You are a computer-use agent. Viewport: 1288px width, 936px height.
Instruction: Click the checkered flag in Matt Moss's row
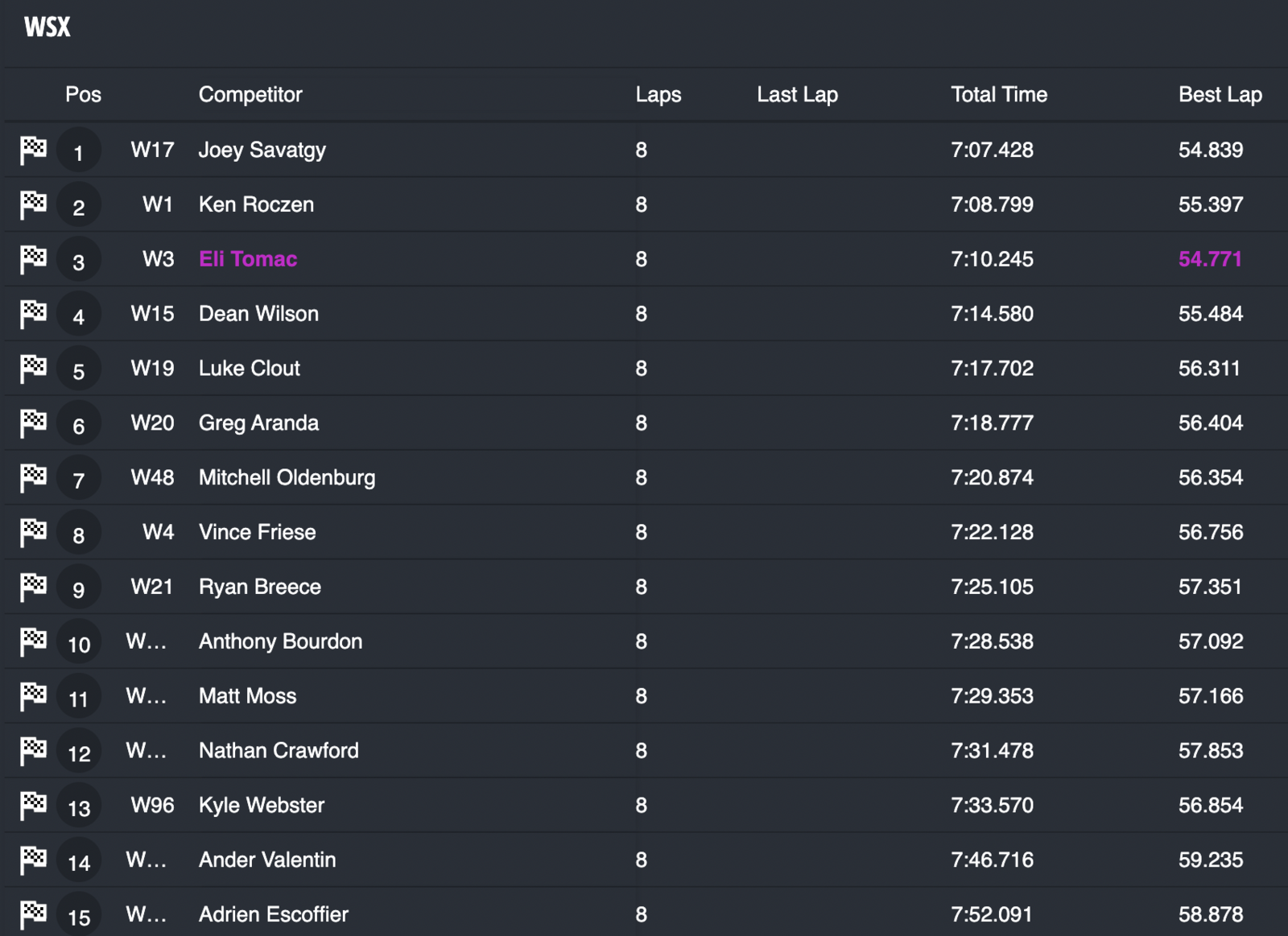click(x=33, y=696)
